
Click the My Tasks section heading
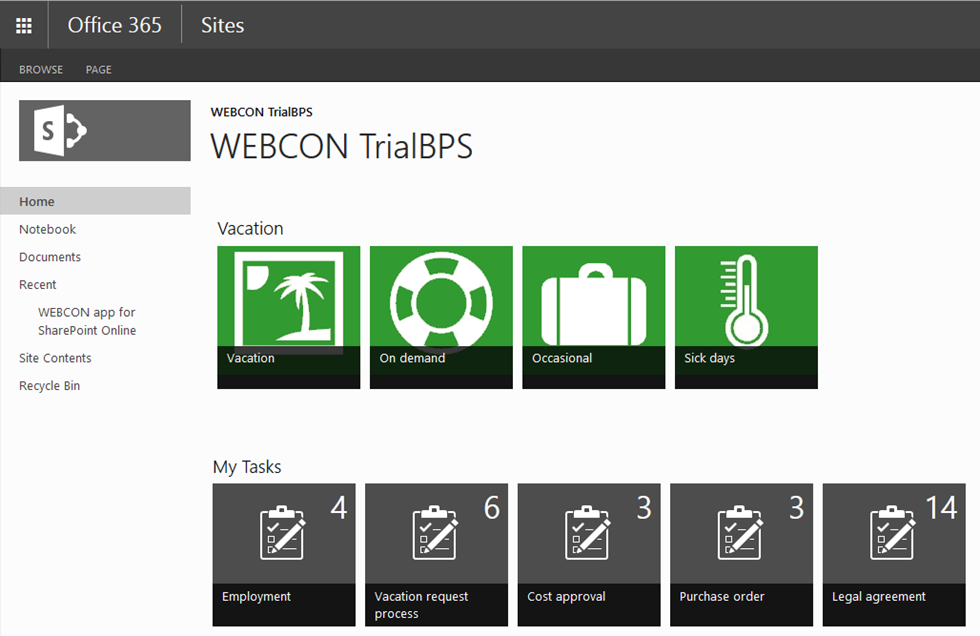point(247,467)
